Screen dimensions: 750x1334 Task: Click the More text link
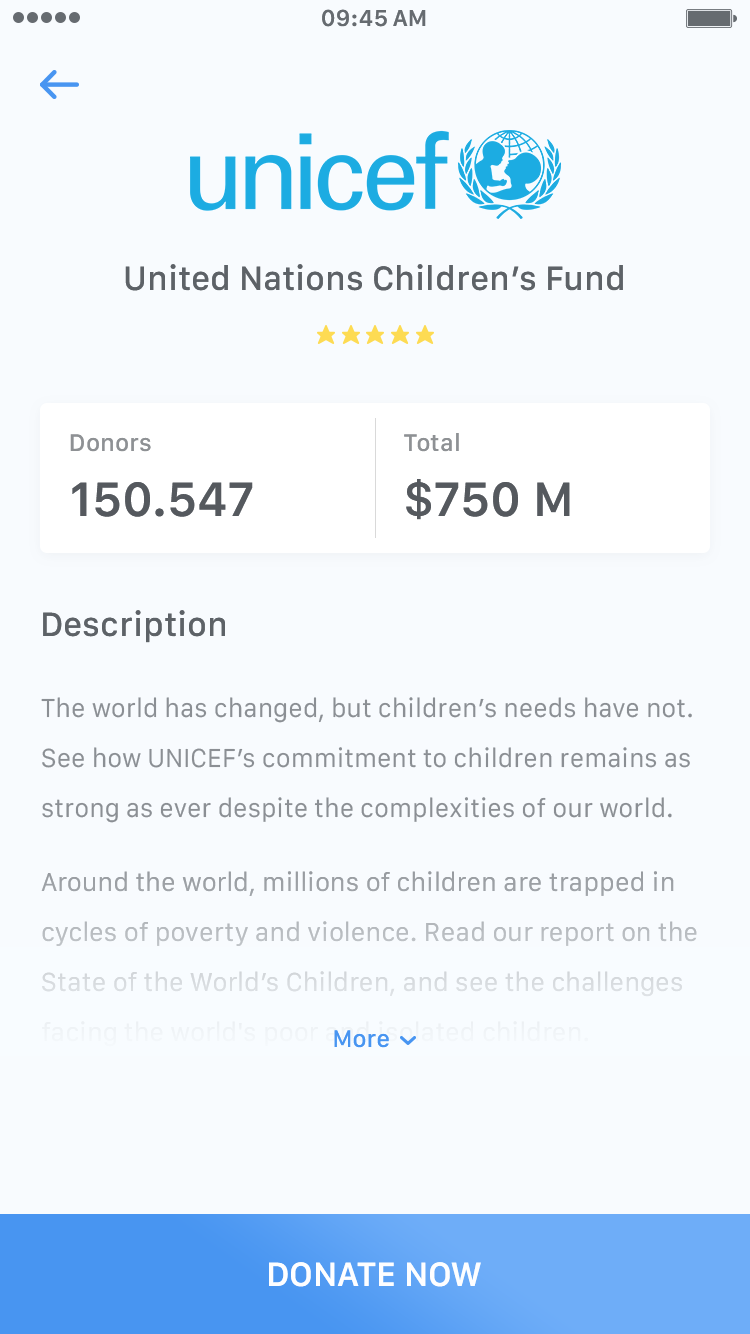pos(361,1040)
